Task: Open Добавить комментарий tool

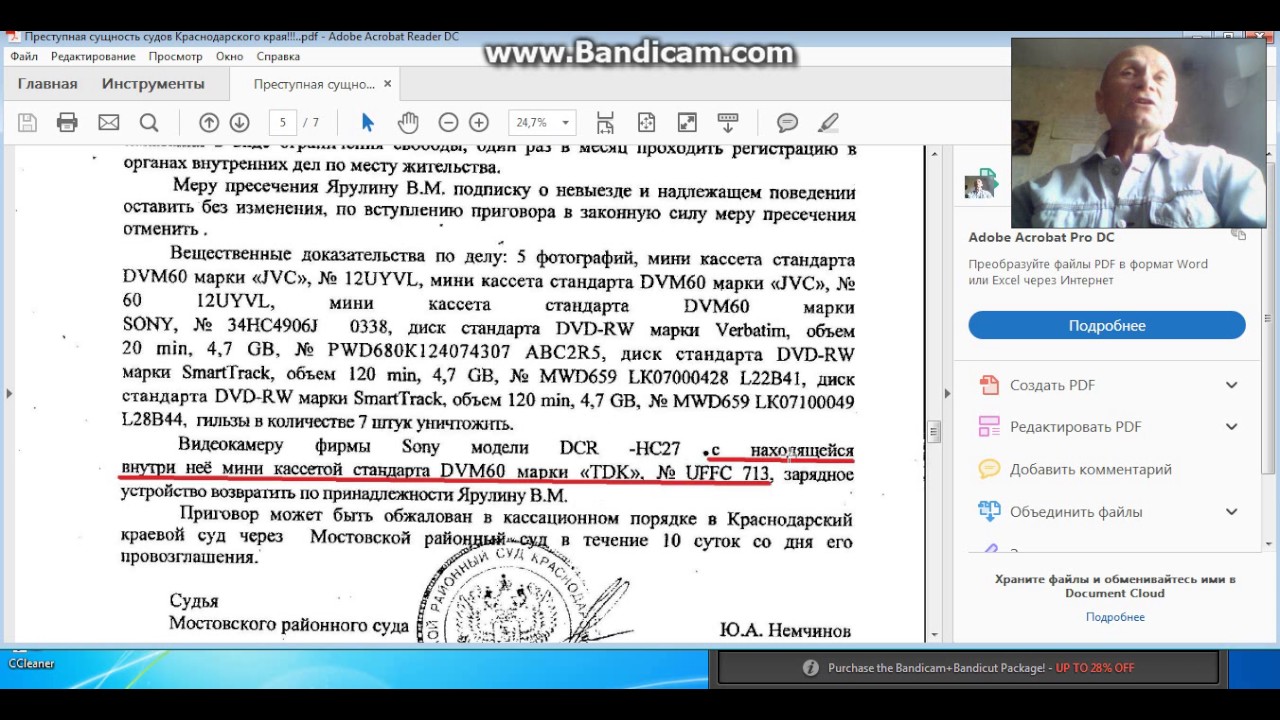Action: click(x=1090, y=469)
